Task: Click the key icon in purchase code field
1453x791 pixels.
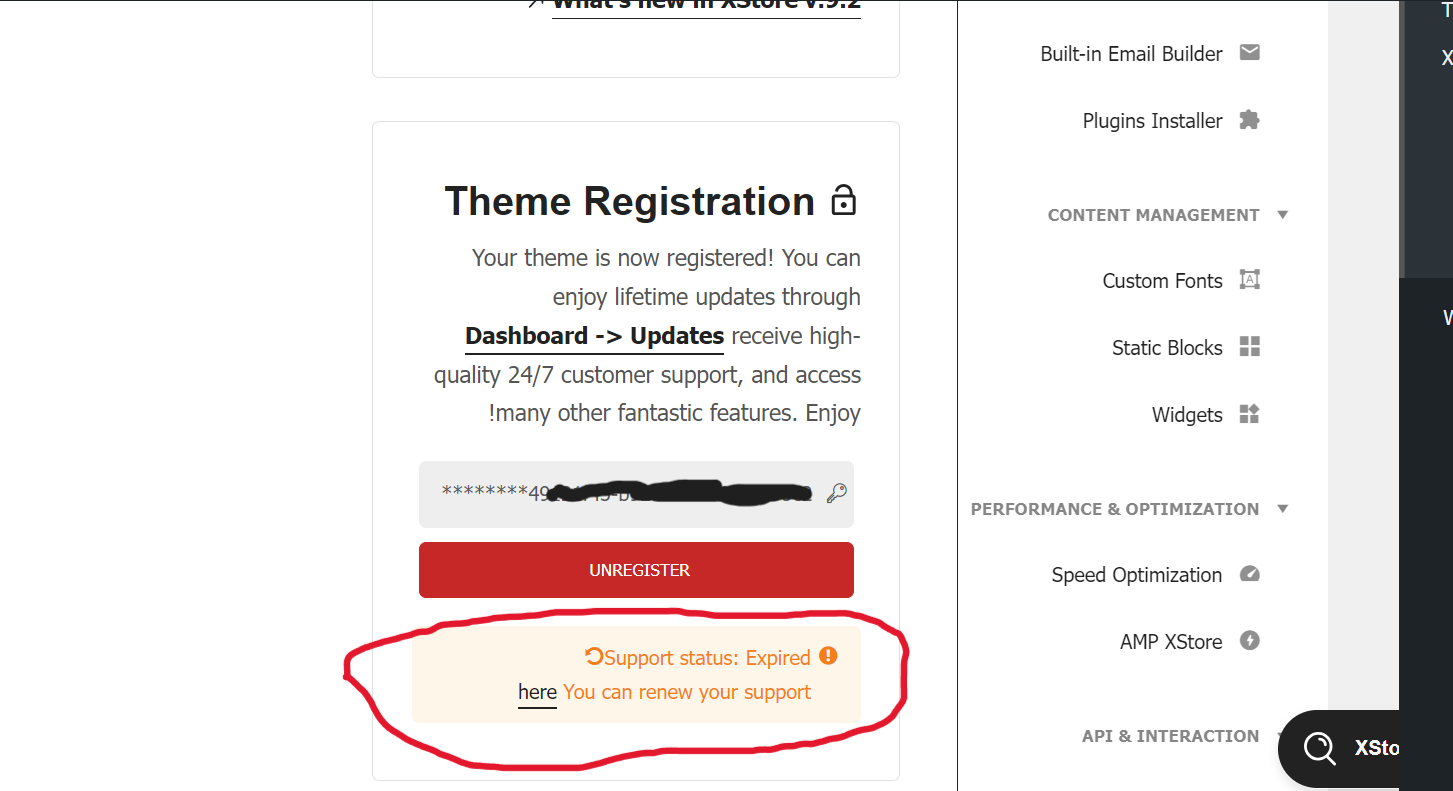Action: 836,493
